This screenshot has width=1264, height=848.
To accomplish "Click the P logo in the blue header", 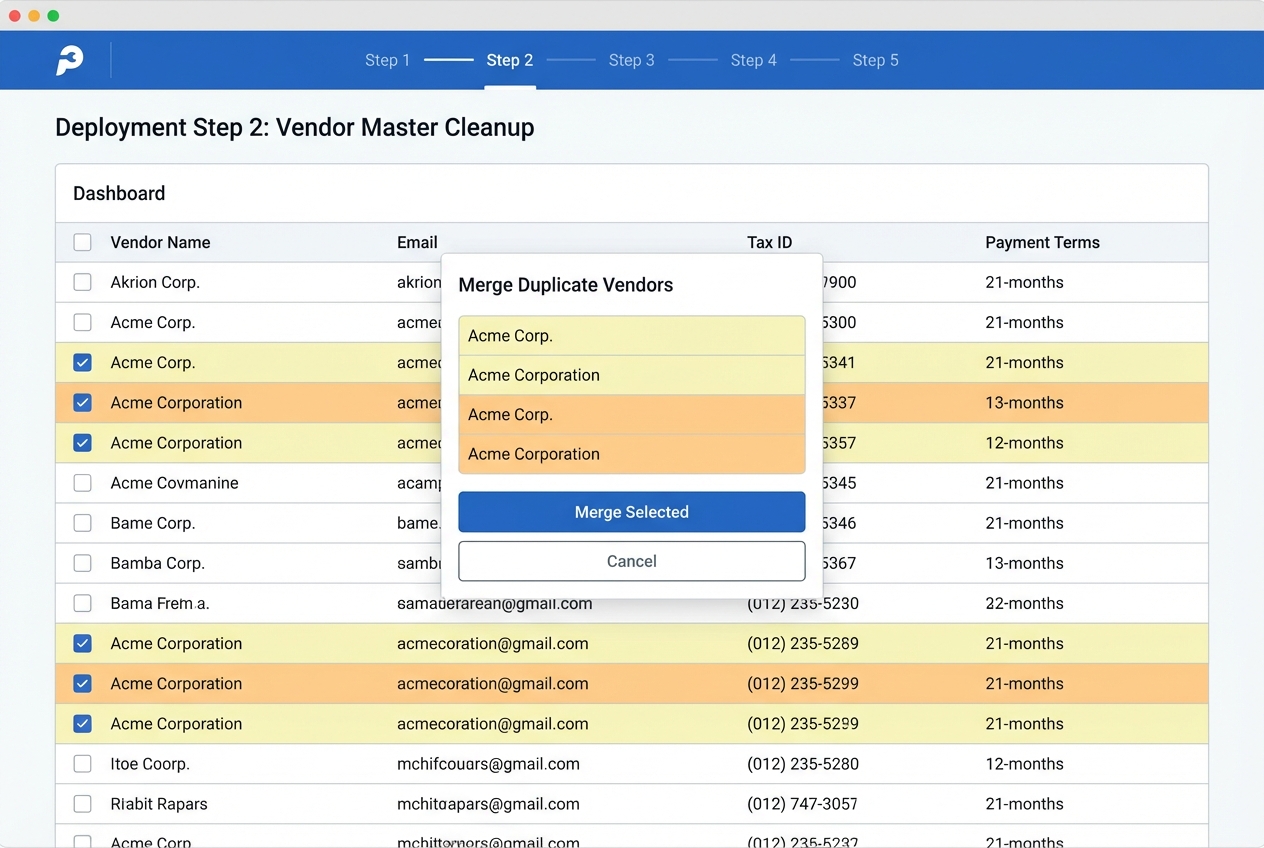I will pos(67,60).
